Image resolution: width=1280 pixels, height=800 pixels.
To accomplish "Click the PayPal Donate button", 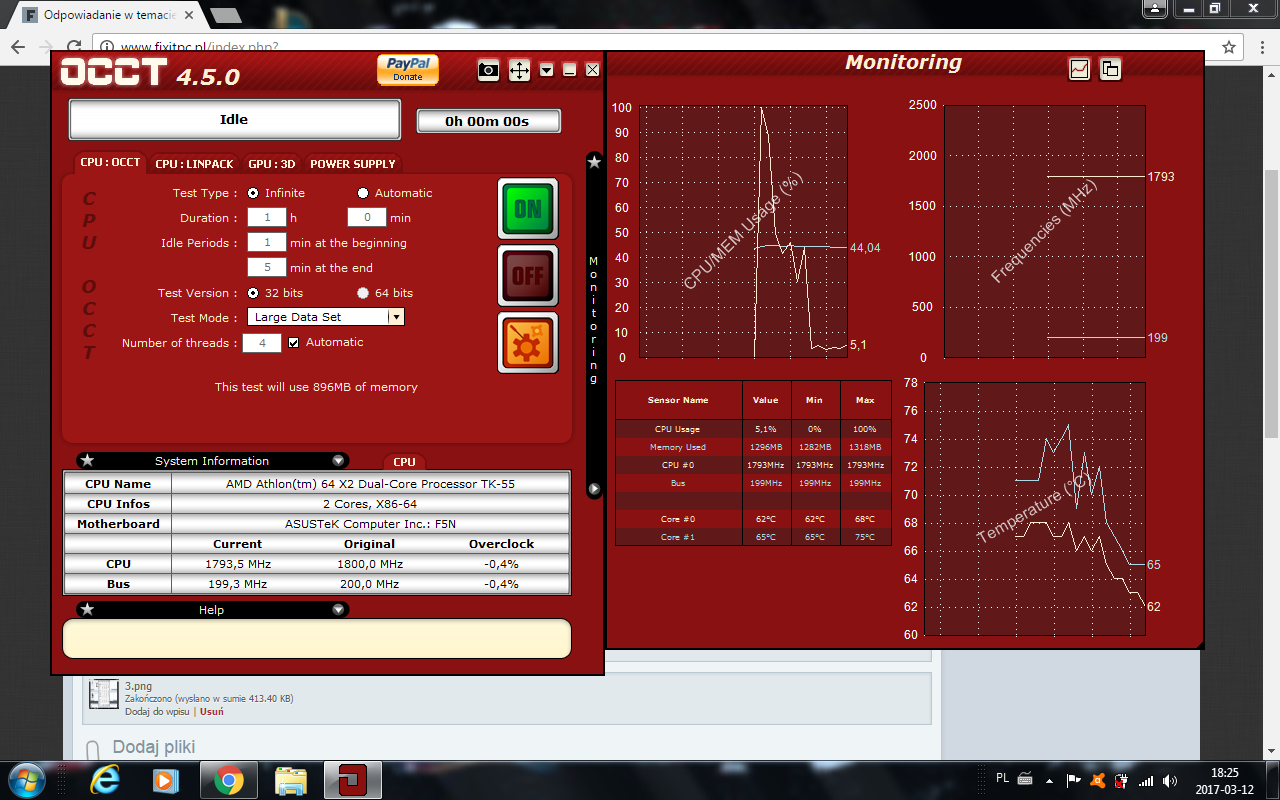I will 408,69.
